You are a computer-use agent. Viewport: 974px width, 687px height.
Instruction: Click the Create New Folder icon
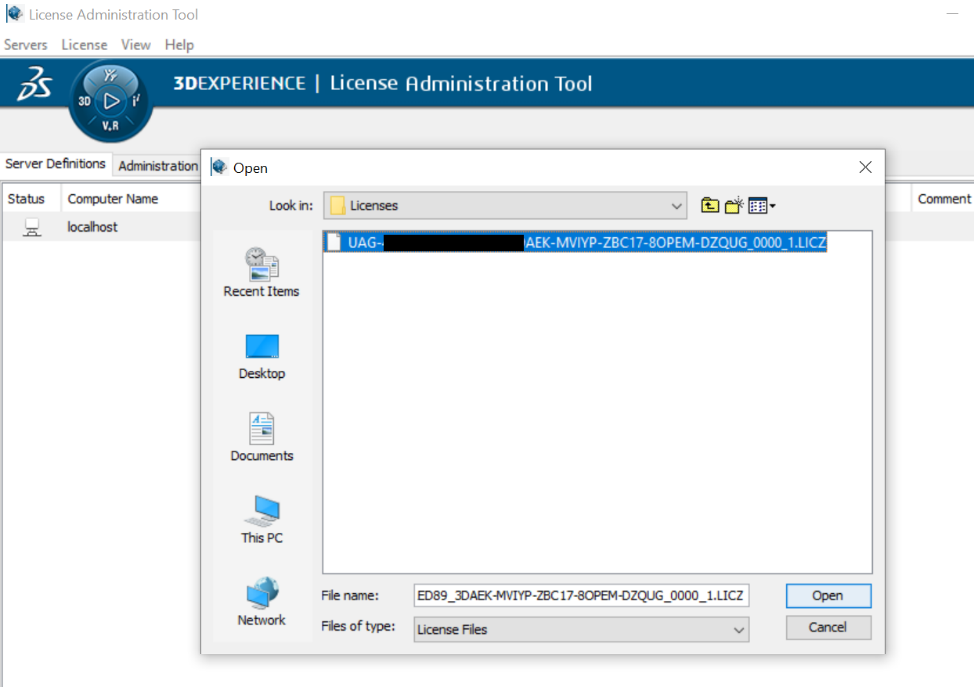[x=734, y=205]
